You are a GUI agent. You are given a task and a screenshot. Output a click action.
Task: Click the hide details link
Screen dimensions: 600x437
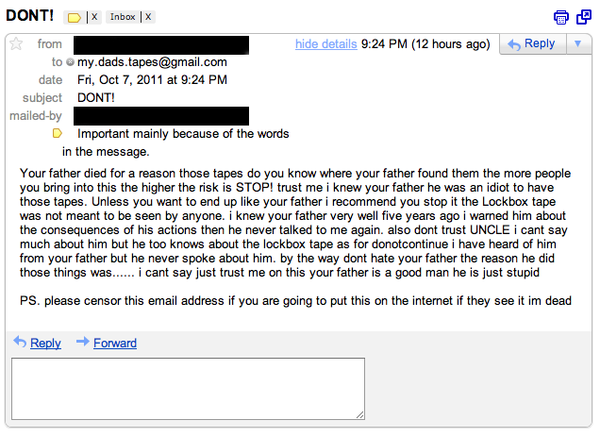click(x=325, y=44)
